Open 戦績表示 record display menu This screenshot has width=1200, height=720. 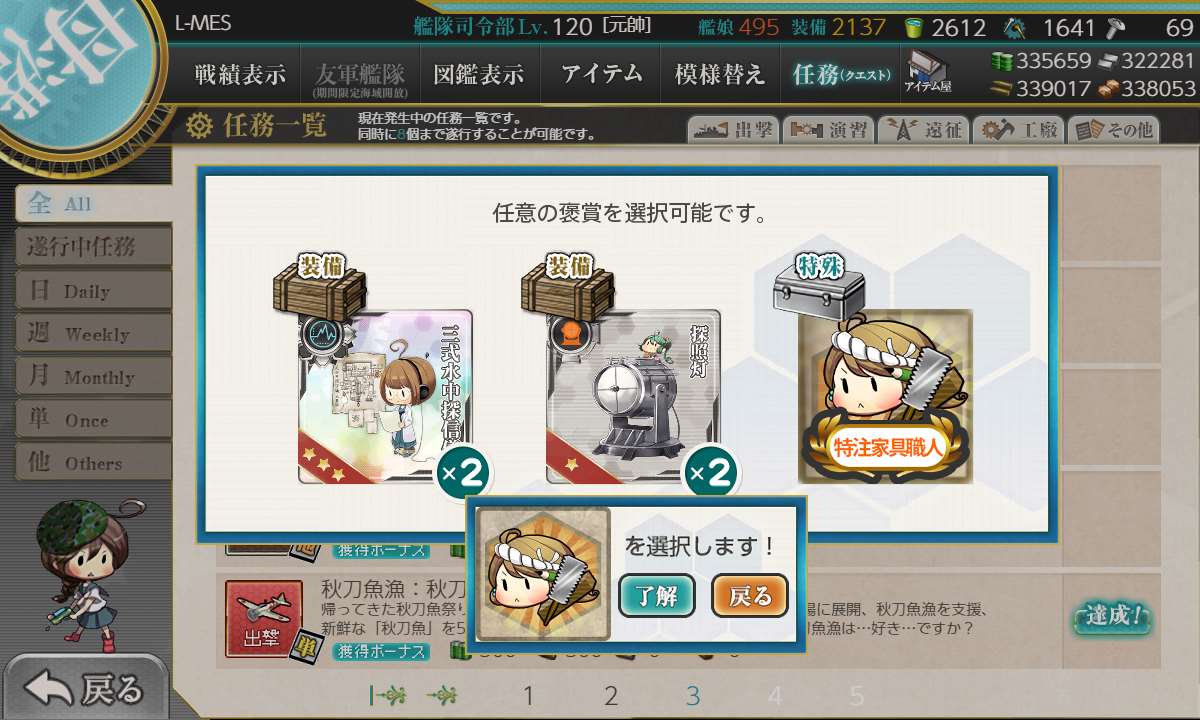click(240, 74)
